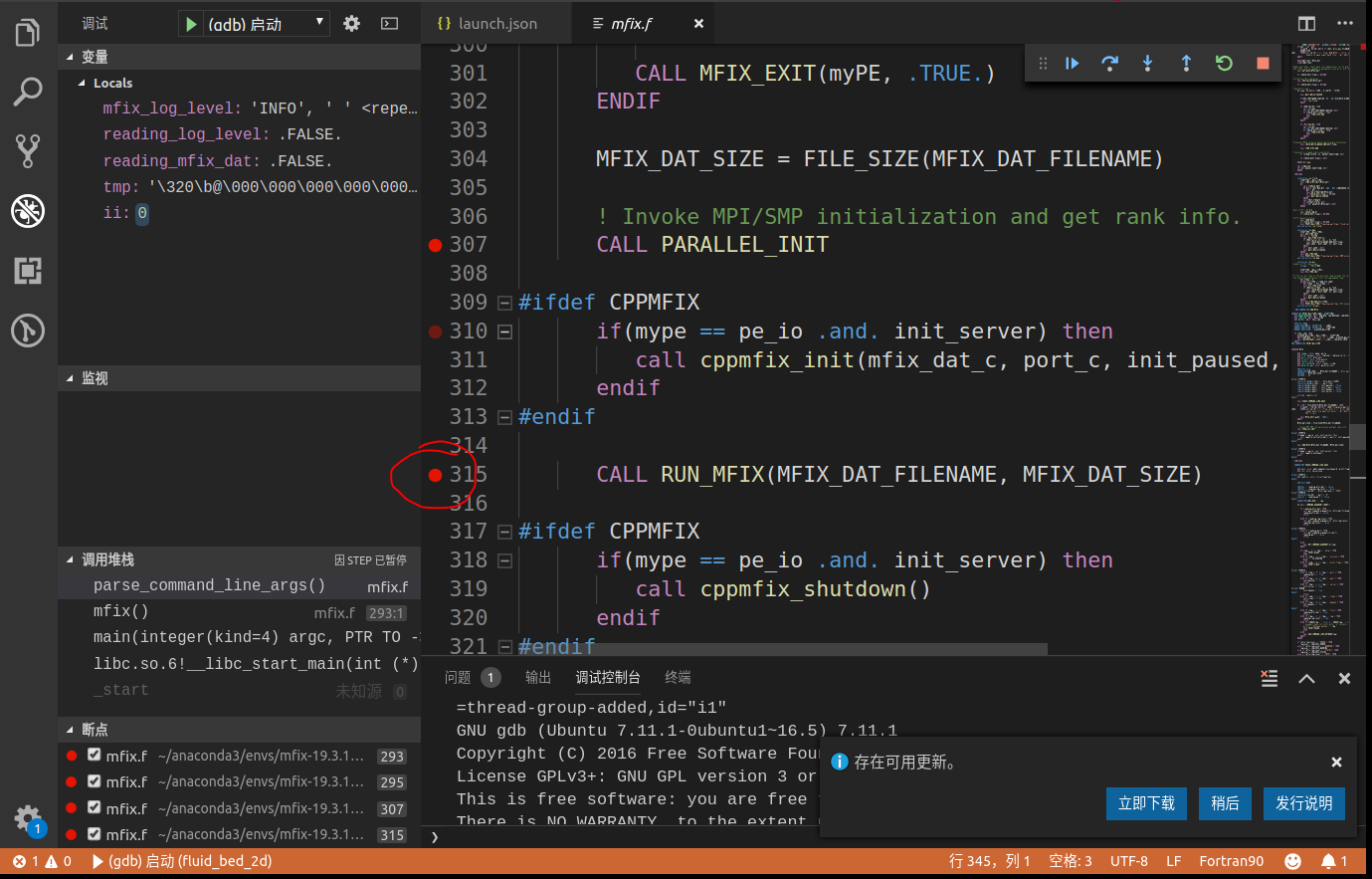Open the Debug view in activity bar
Screen dimensions: 1372x879
[28, 210]
